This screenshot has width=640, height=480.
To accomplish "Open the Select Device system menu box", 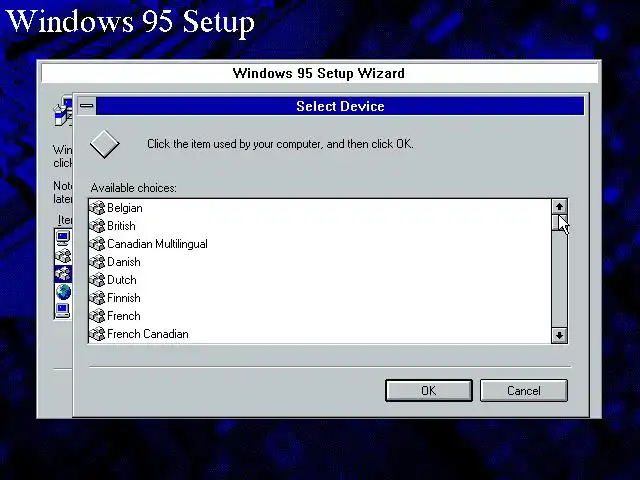I will [87, 106].
